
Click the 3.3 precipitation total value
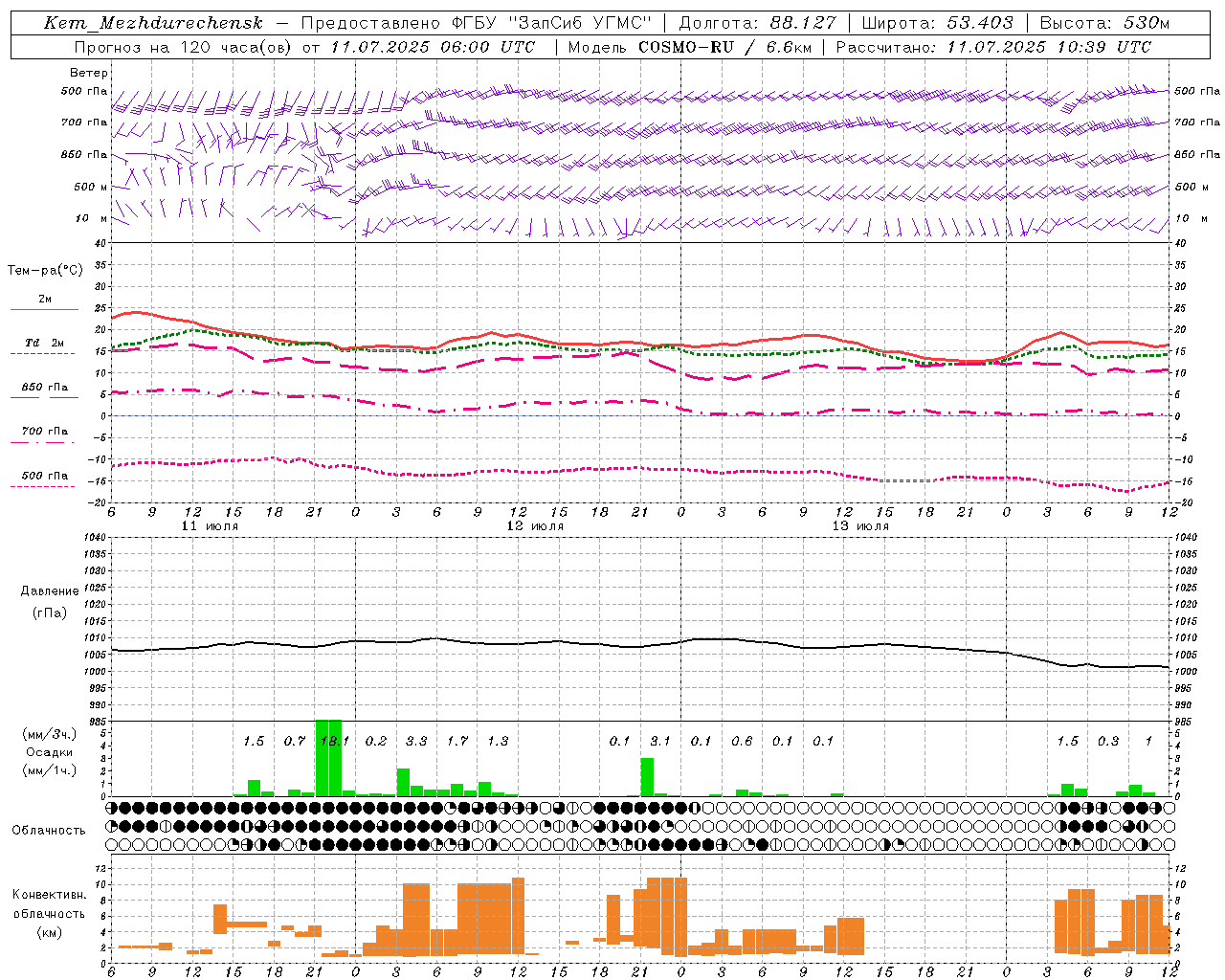(x=416, y=741)
